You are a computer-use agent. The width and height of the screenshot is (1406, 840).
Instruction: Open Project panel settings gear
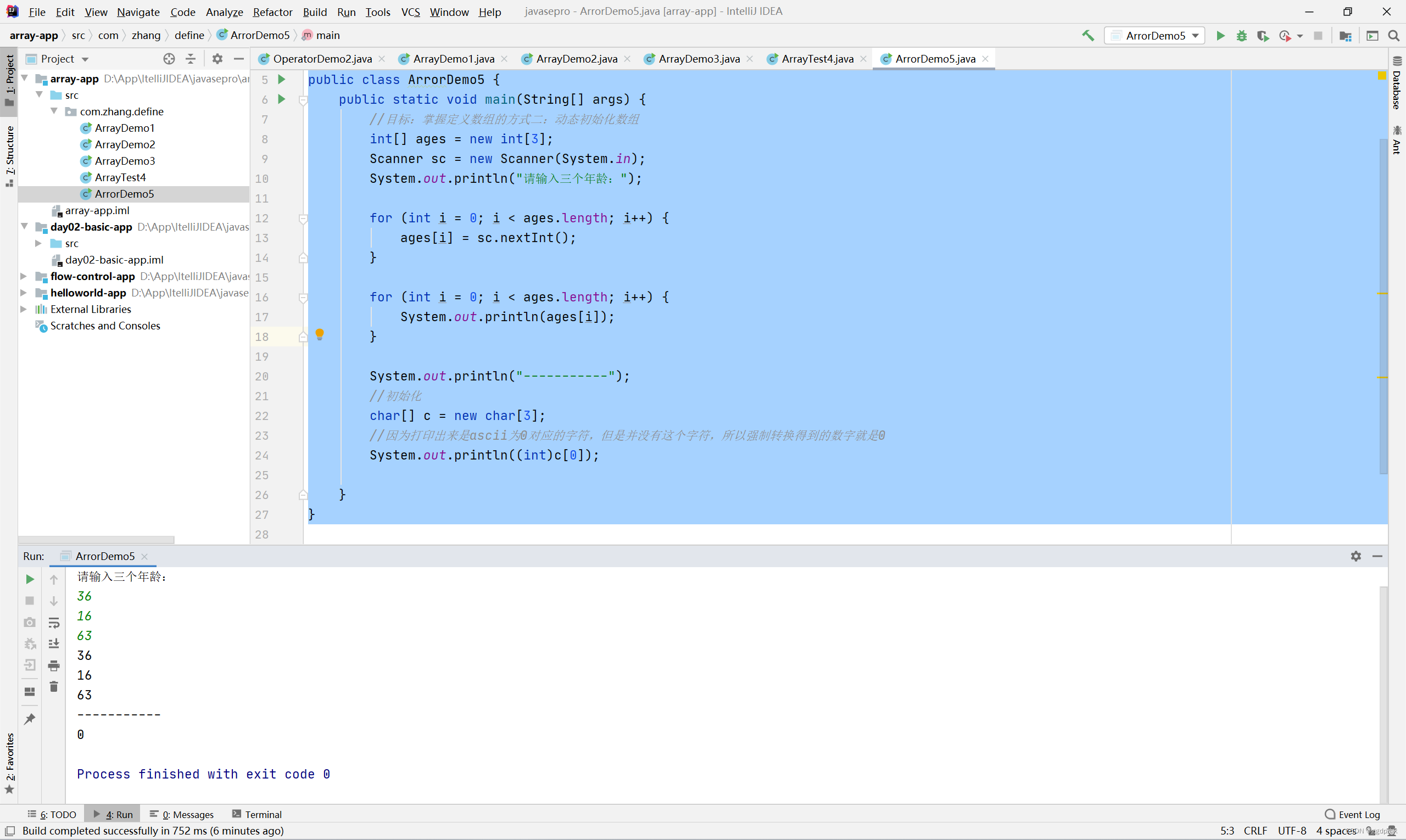[x=217, y=59]
